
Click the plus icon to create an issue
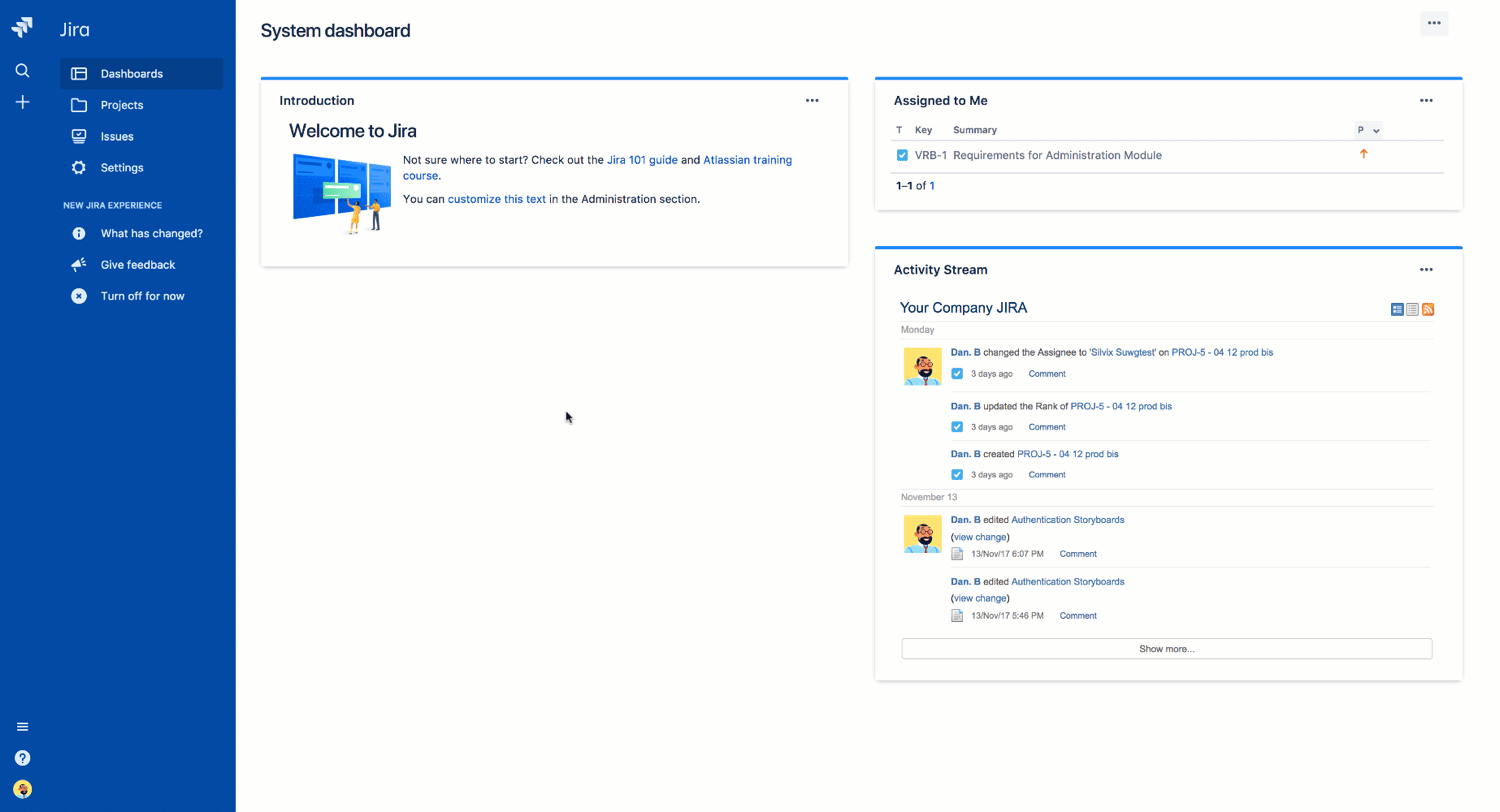(x=22, y=101)
